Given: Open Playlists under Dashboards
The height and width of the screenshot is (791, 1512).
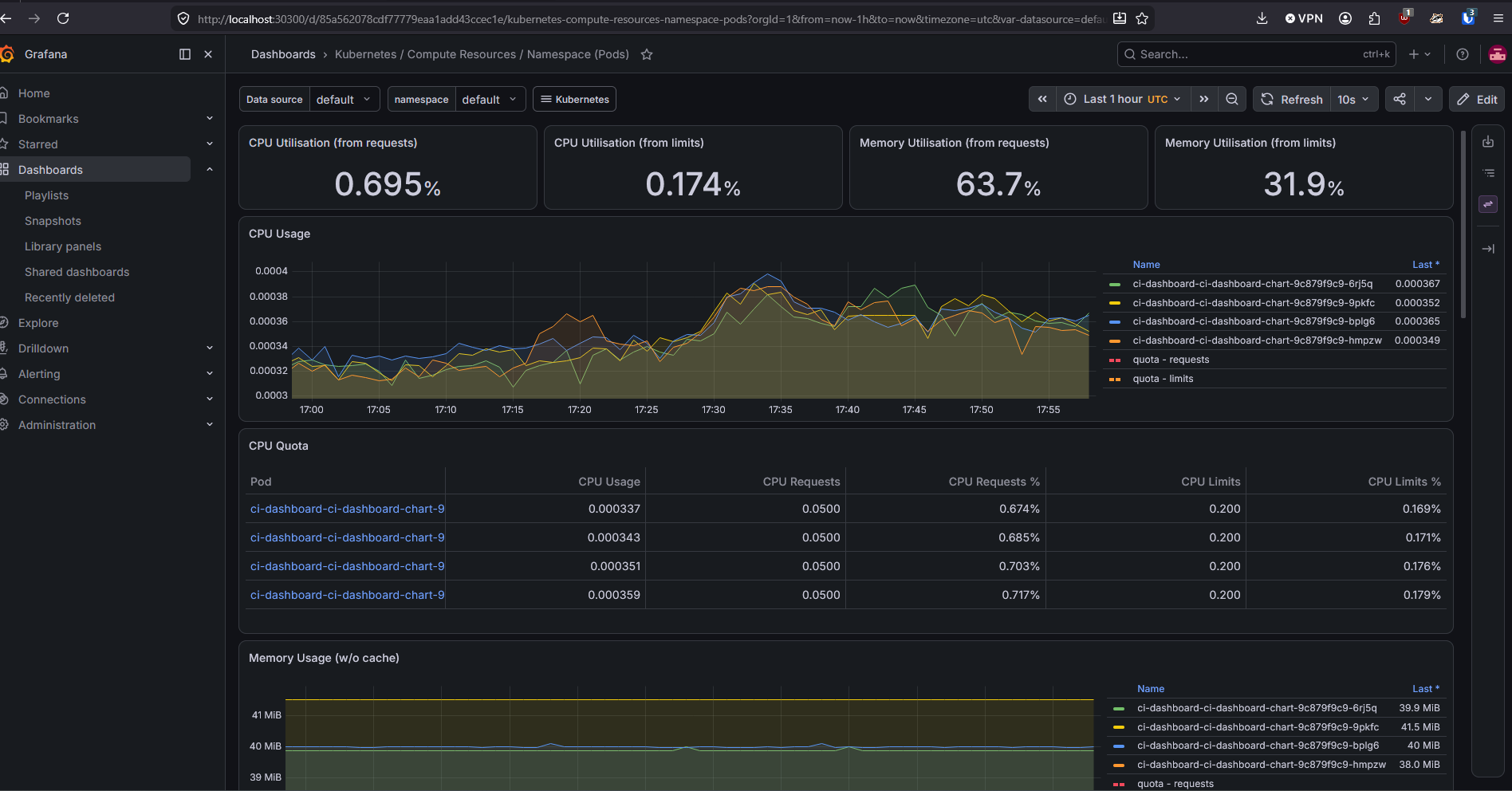Looking at the screenshot, I should pos(46,195).
